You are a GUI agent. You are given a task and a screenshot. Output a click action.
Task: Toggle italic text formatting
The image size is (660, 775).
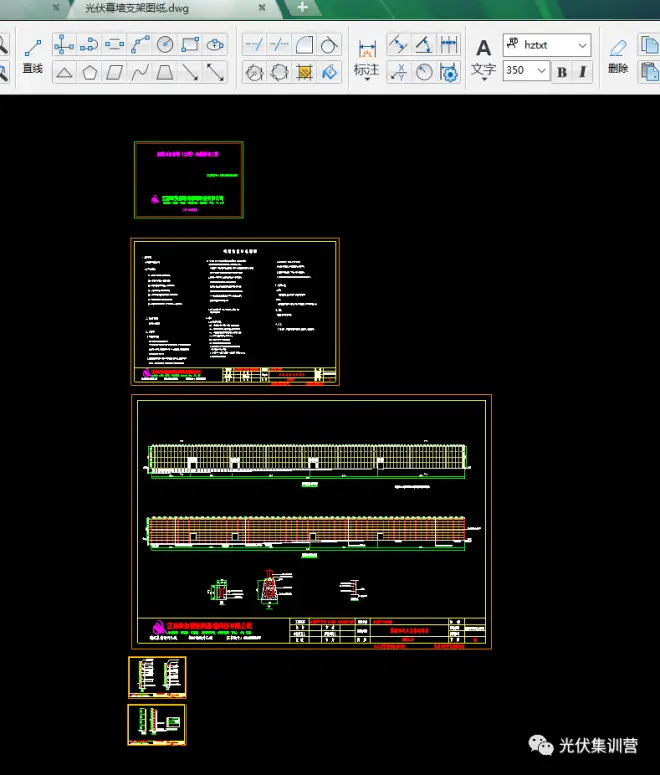click(583, 72)
